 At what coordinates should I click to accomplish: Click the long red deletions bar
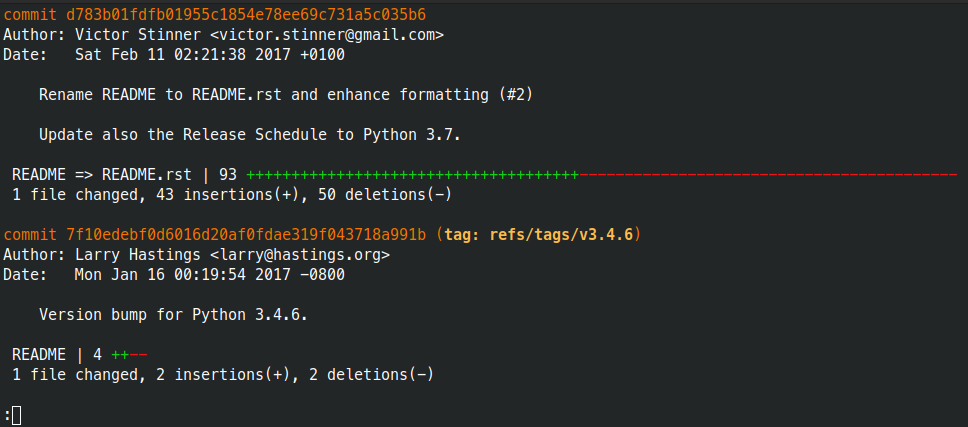[767, 174]
